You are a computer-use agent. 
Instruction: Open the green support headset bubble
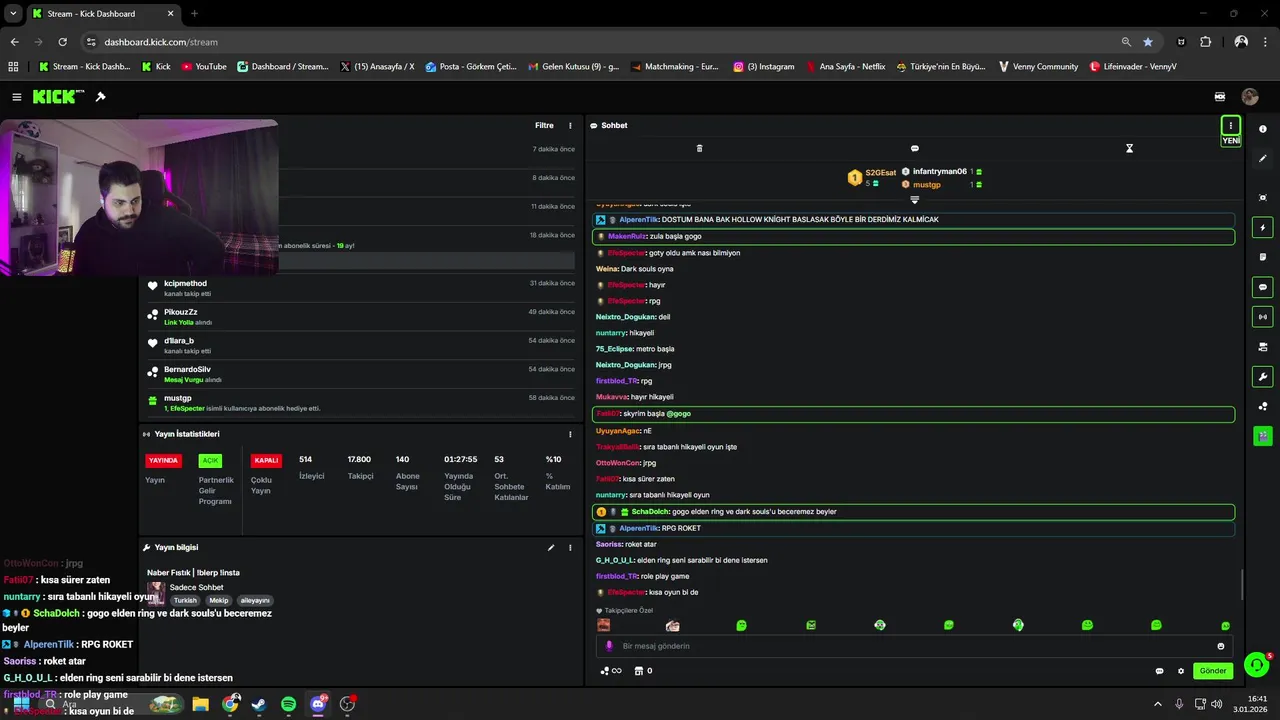pos(1255,666)
